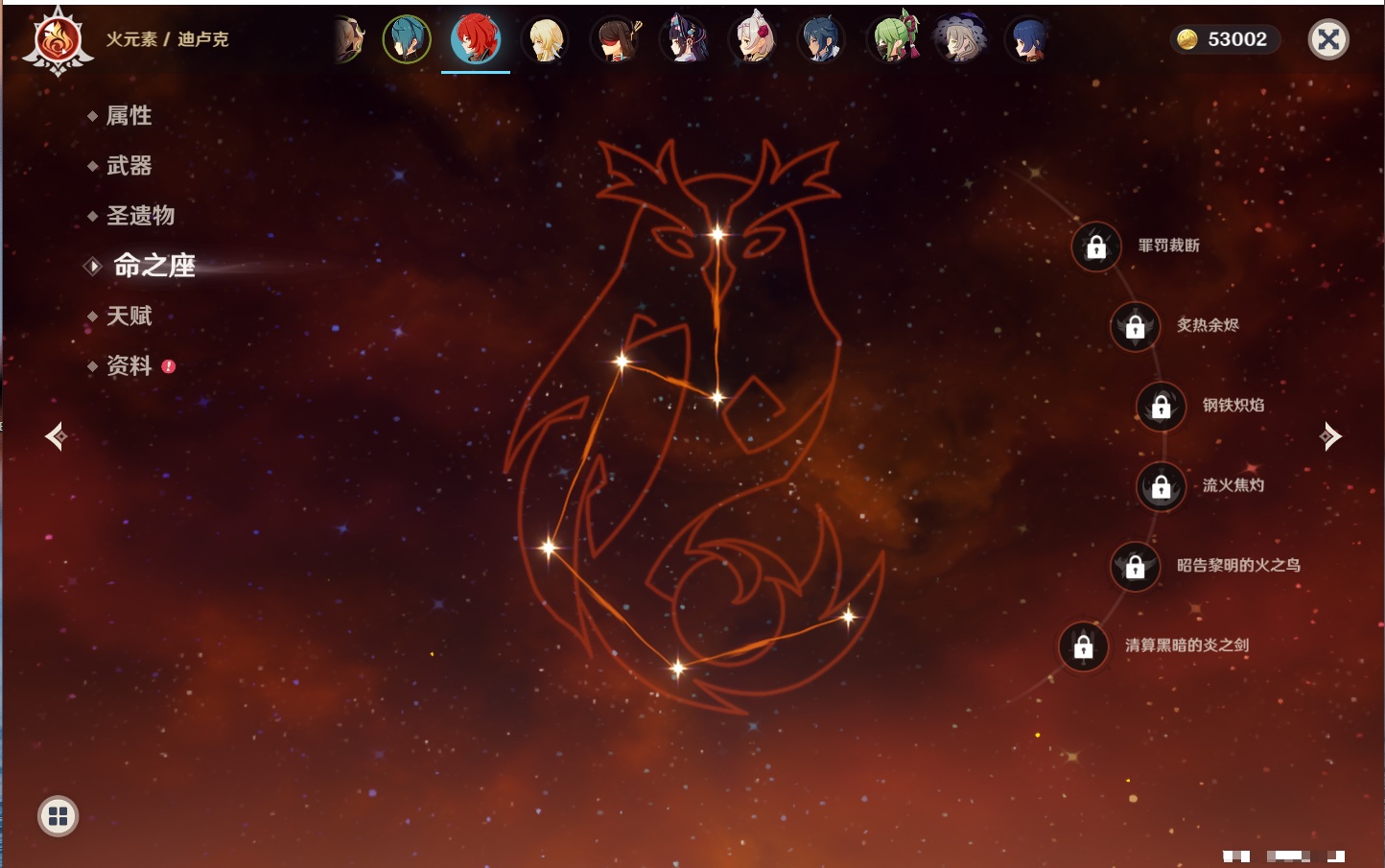The image size is (1385, 868).
Task: Select the locked 炙热余烬 constellation node
Action: (x=1135, y=327)
